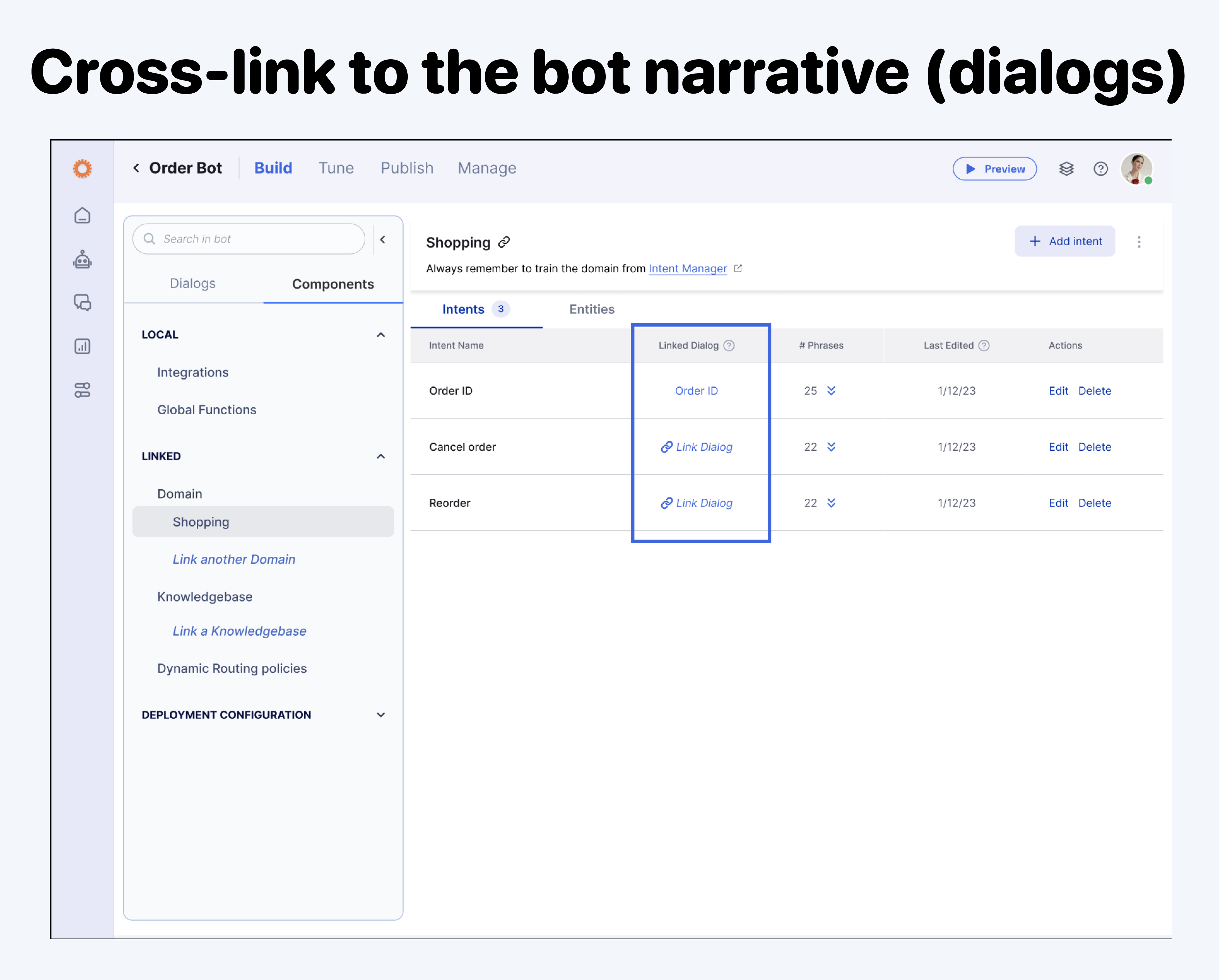Open the Home icon in left sidebar
This screenshot has height=980, width=1219.
coord(83,216)
